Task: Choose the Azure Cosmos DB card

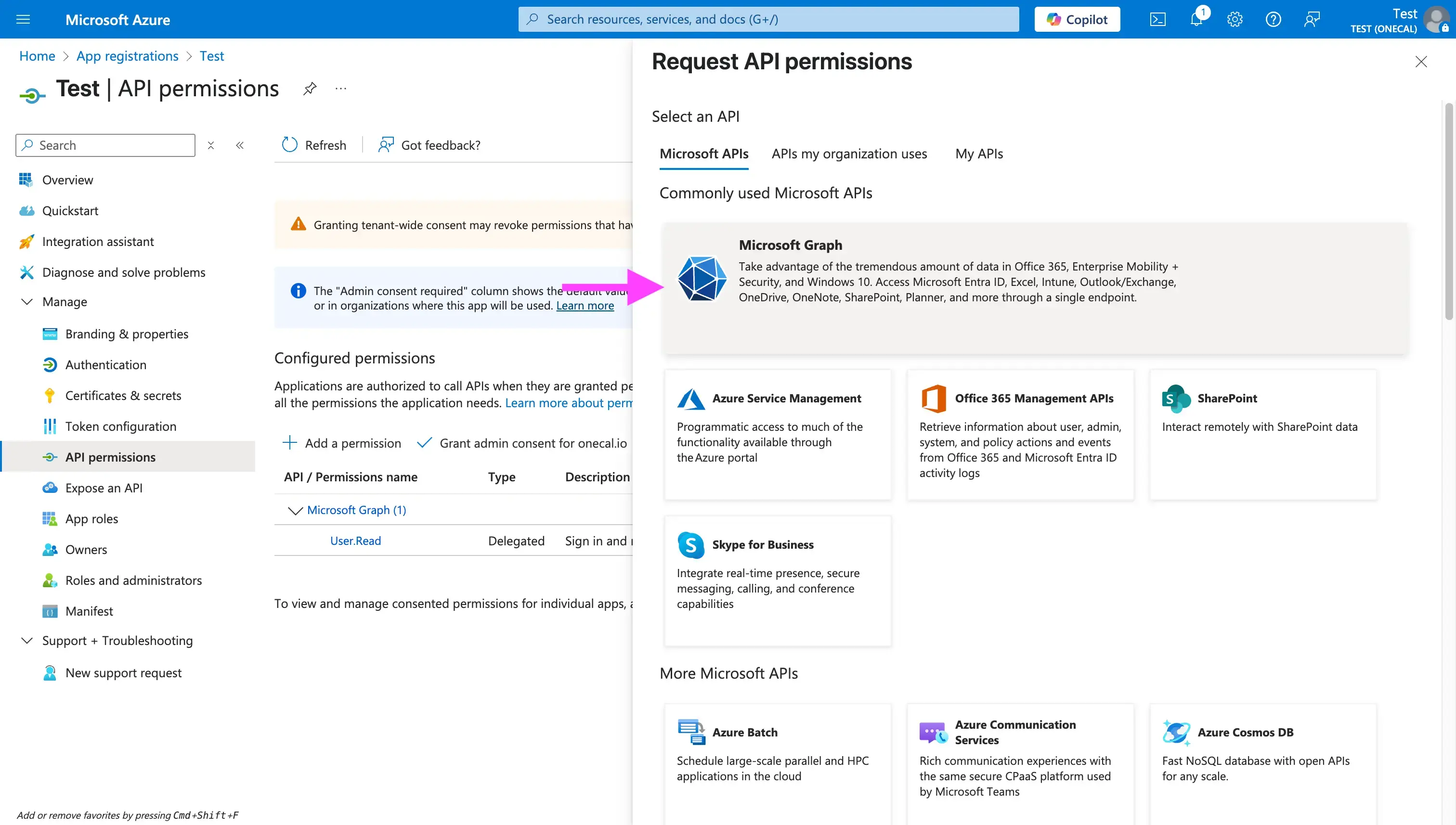Action: click(1263, 764)
